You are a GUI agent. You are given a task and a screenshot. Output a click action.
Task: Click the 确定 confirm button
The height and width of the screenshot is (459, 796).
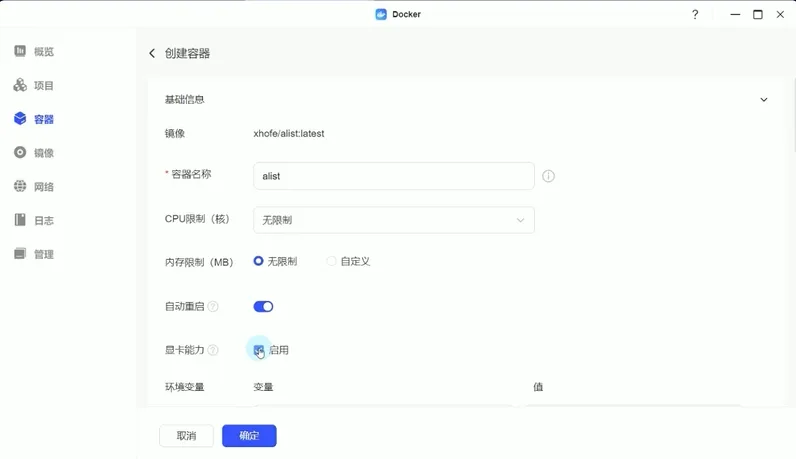[249, 436]
